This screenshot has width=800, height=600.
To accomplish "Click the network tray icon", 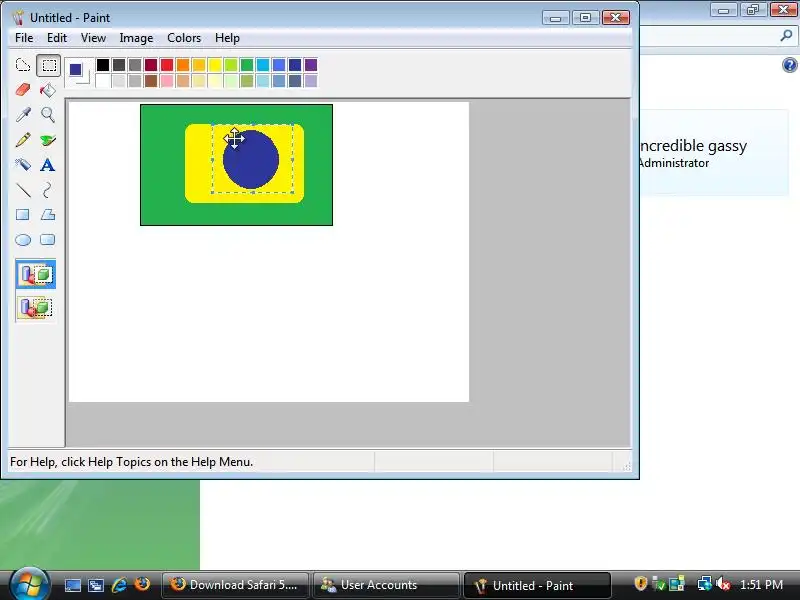I will 705,583.
